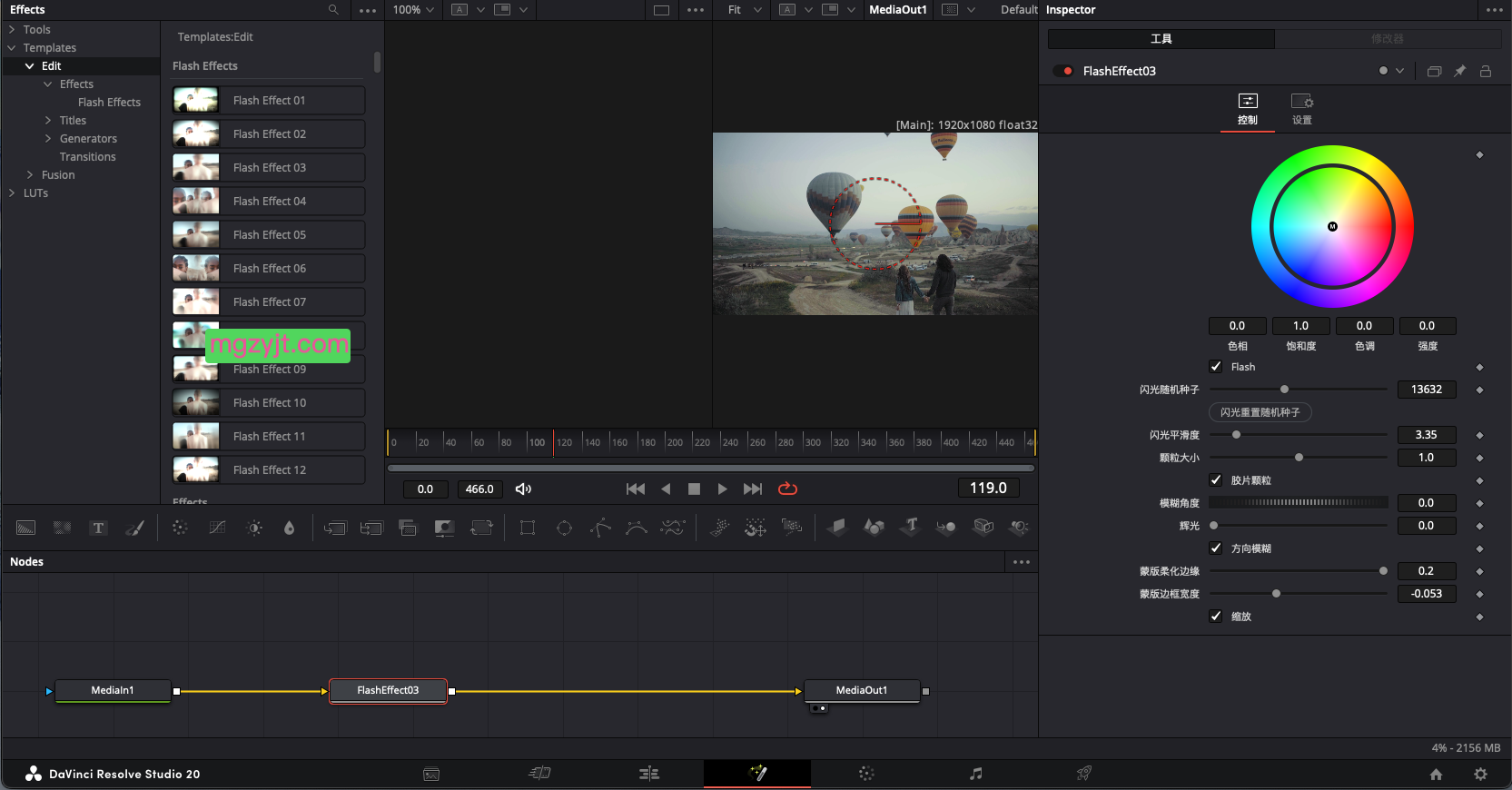Open Nodes panel options menu
1512x790 pixels.
pyautogui.click(x=1022, y=562)
